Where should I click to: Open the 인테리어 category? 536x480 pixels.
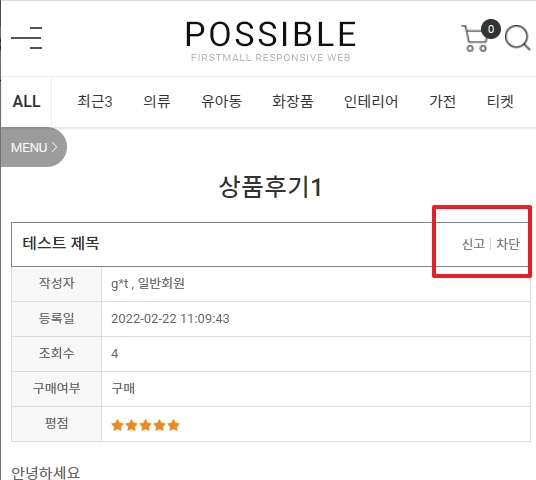(371, 102)
